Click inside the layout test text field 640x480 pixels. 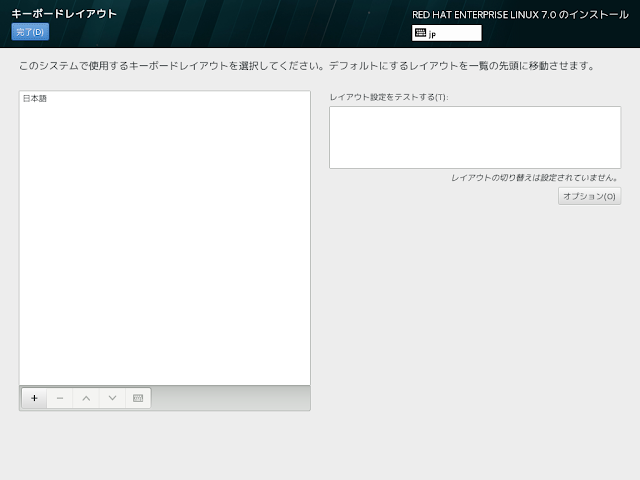475,138
